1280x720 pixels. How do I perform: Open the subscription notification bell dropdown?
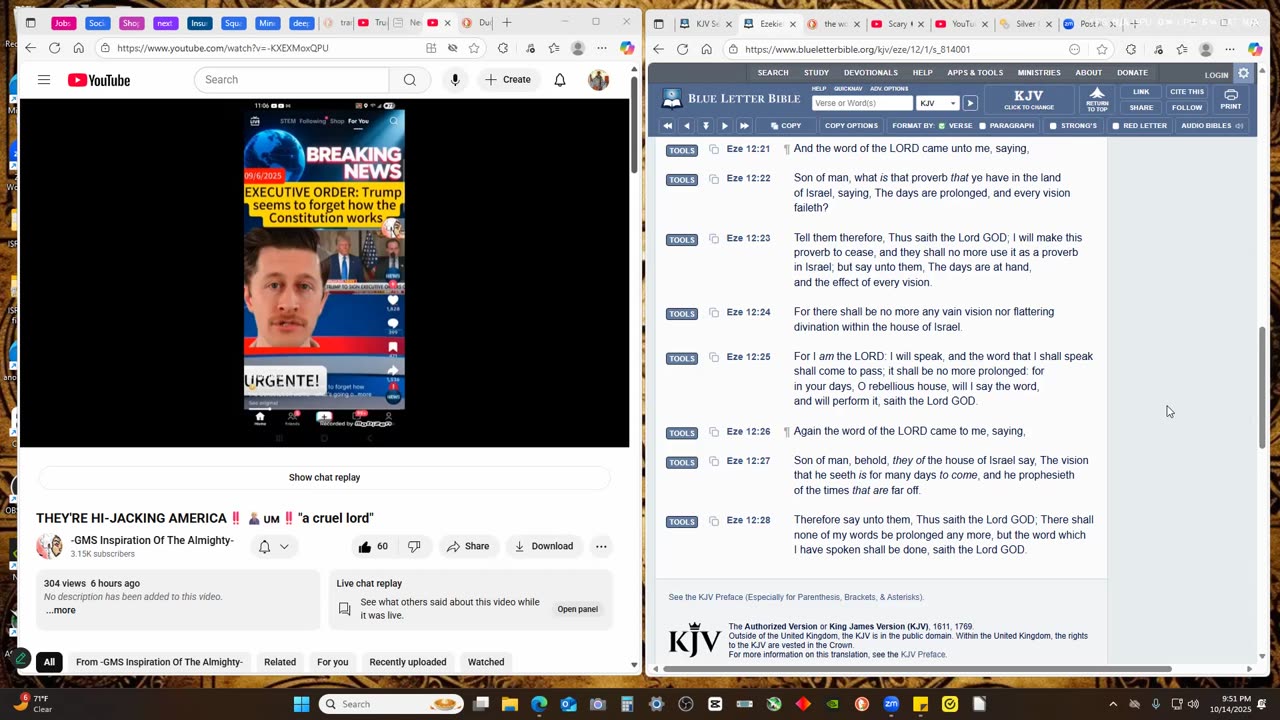(273, 546)
